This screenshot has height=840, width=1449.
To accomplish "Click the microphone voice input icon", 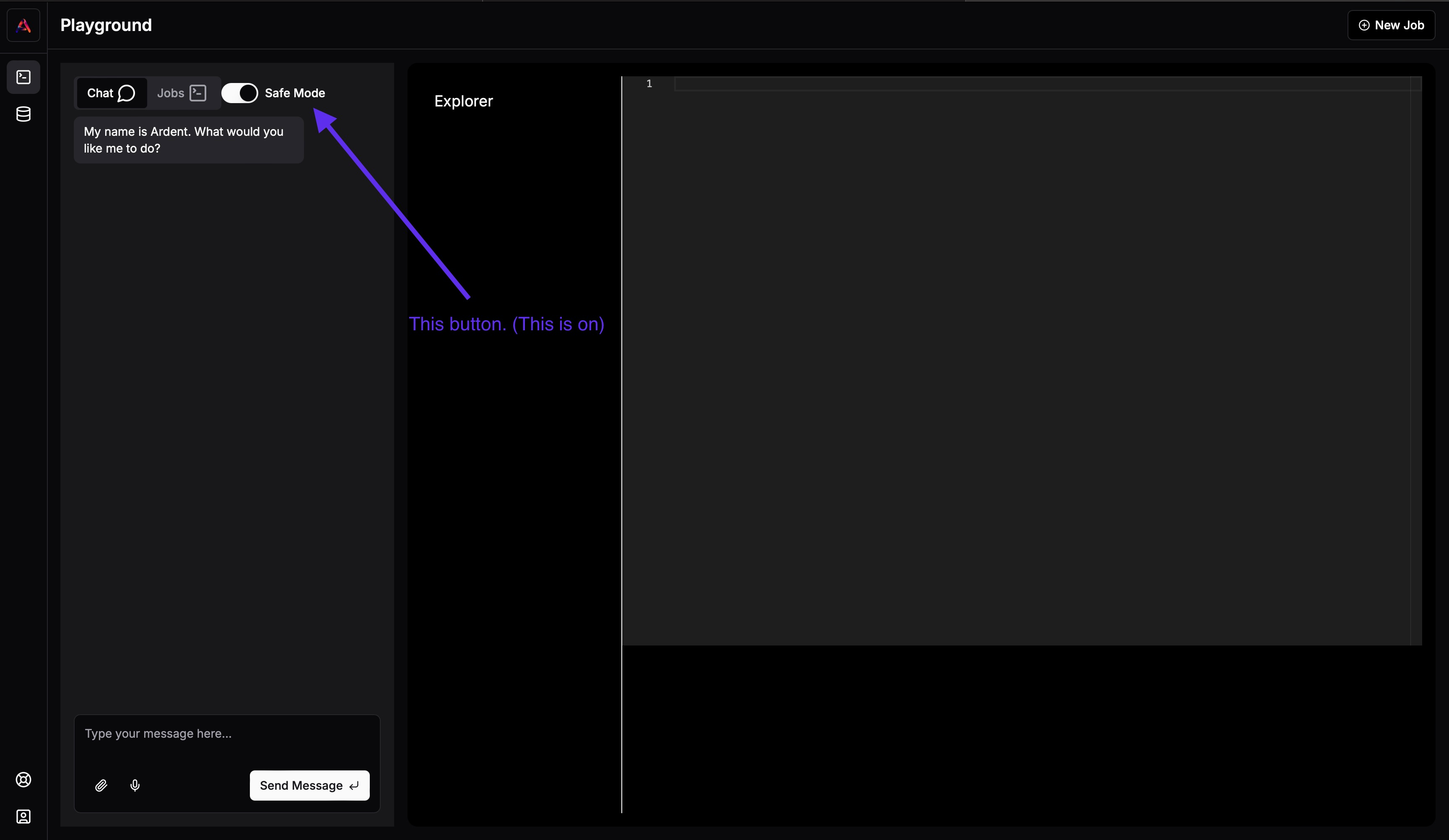I will click(135, 786).
